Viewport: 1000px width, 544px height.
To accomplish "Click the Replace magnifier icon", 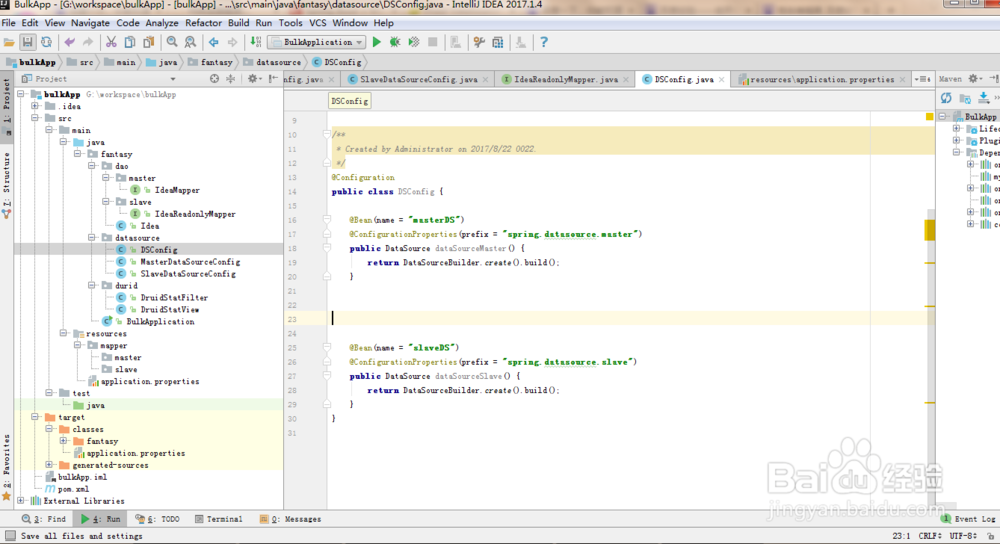I will pyautogui.click(x=191, y=42).
